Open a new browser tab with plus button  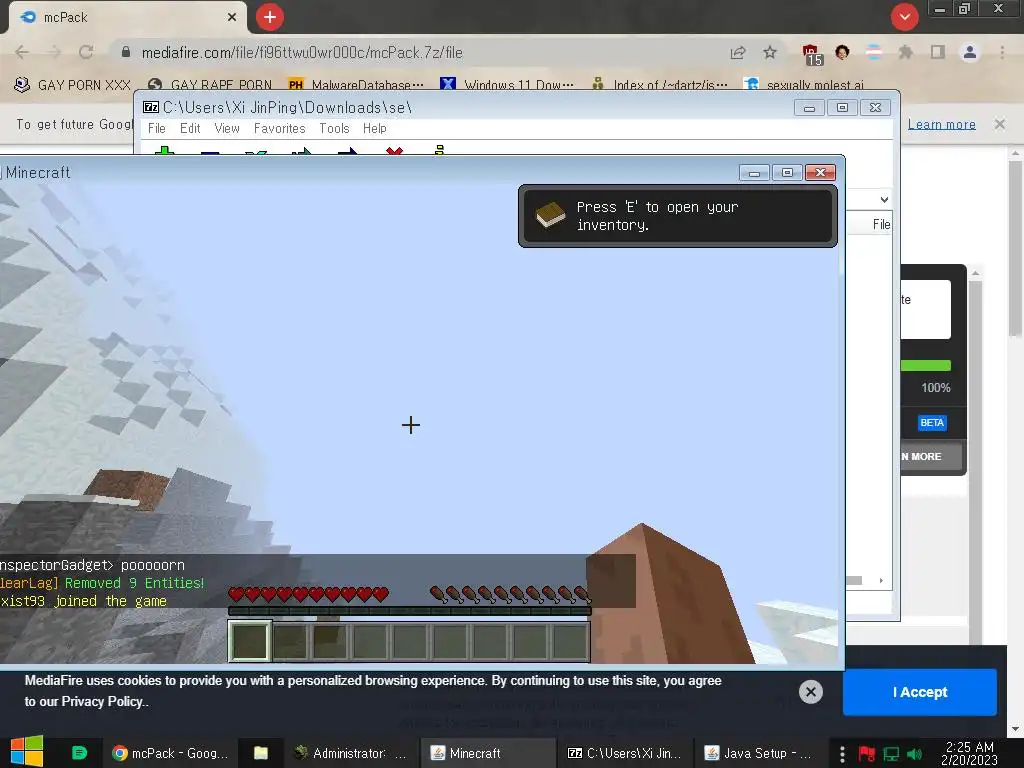coord(270,17)
